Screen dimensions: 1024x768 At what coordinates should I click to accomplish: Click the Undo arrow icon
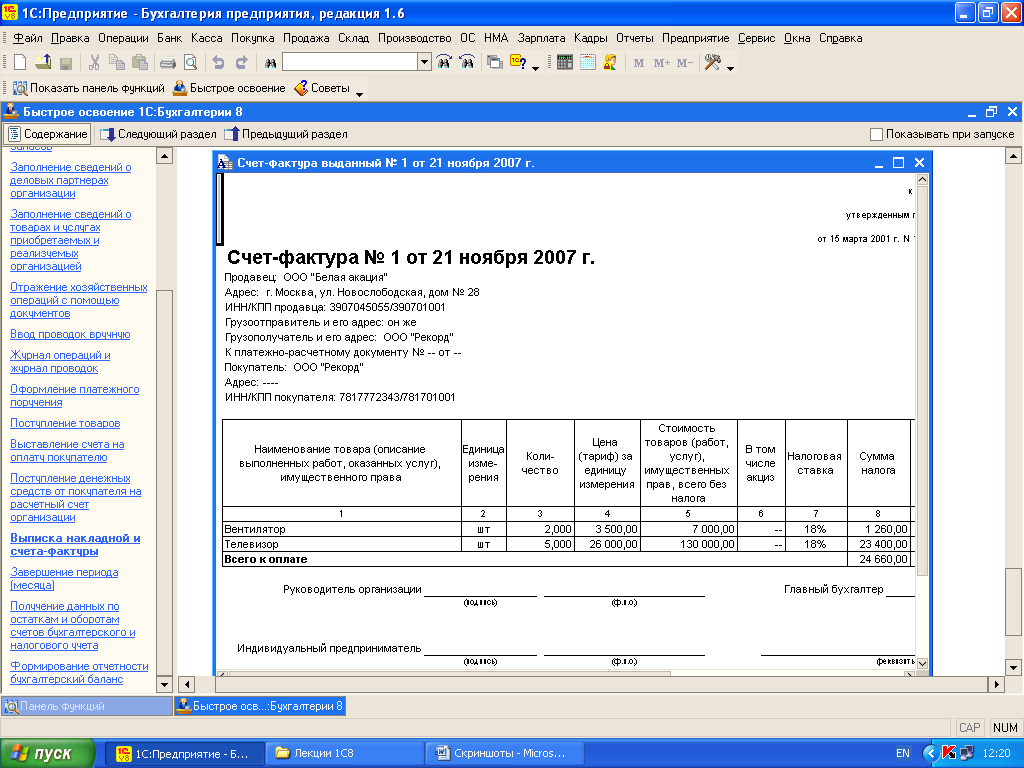[218, 63]
